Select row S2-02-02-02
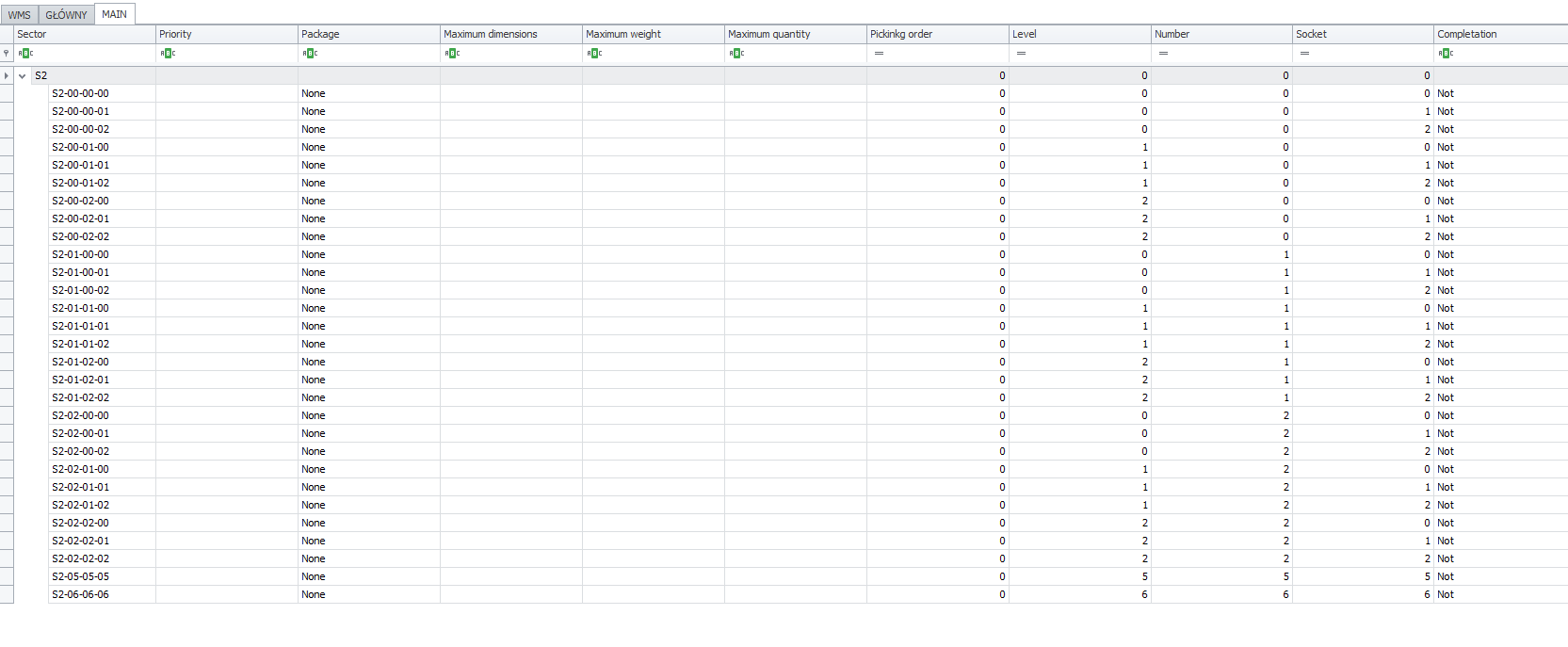 808,559
